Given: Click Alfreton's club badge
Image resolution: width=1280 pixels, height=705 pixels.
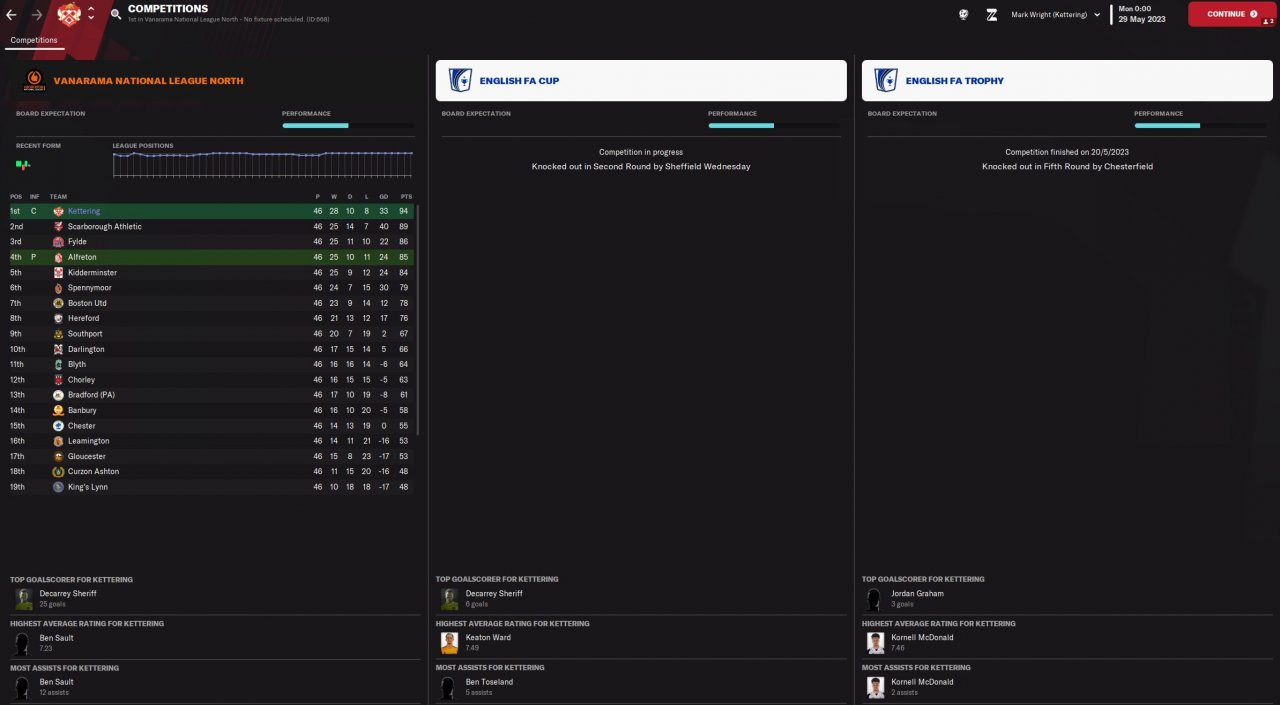Looking at the screenshot, I should click(58, 257).
